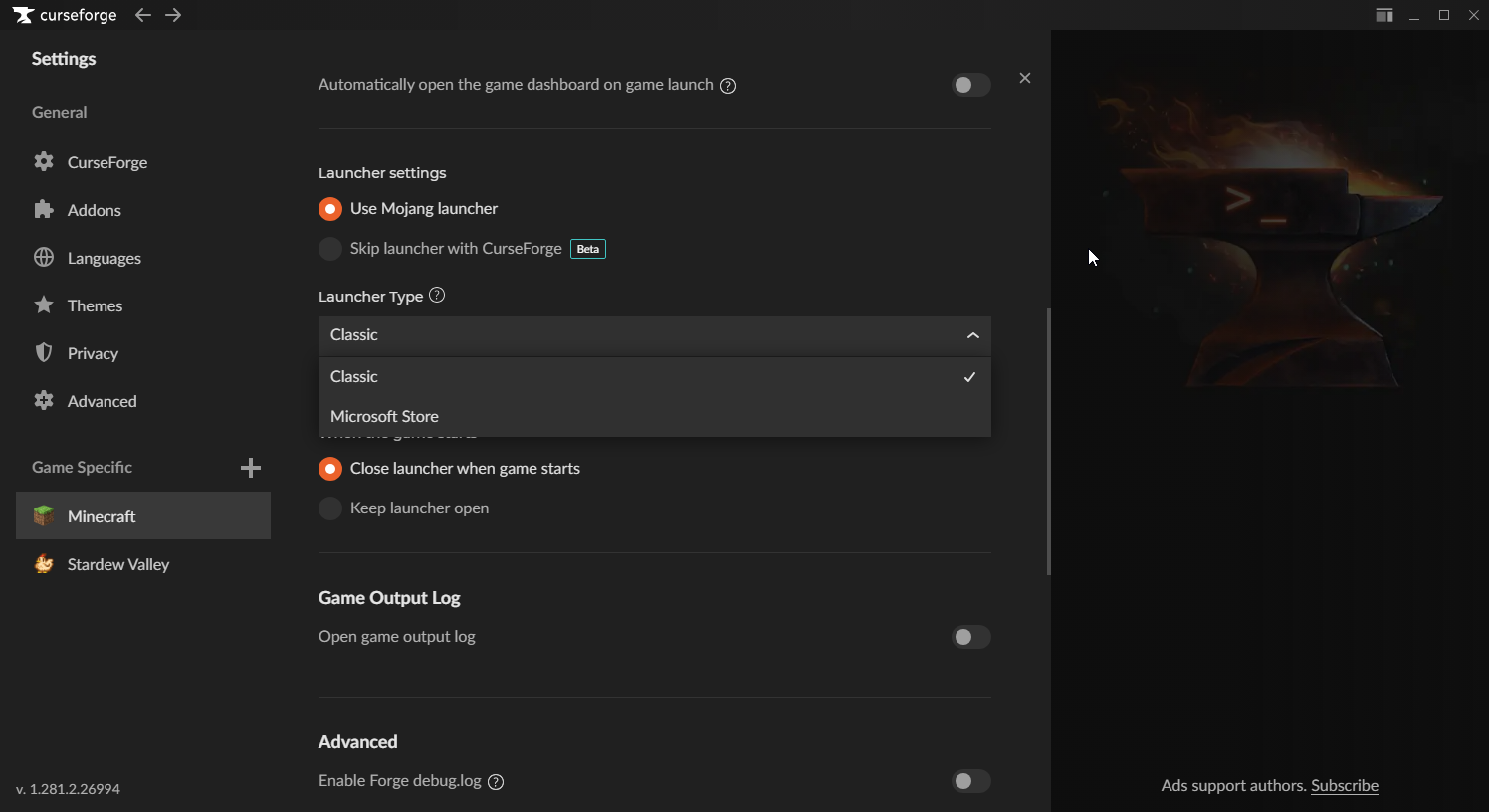Choose Microsoft Store launcher type
Image resolution: width=1489 pixels, height=812 pixels.
tap(655, 417)
